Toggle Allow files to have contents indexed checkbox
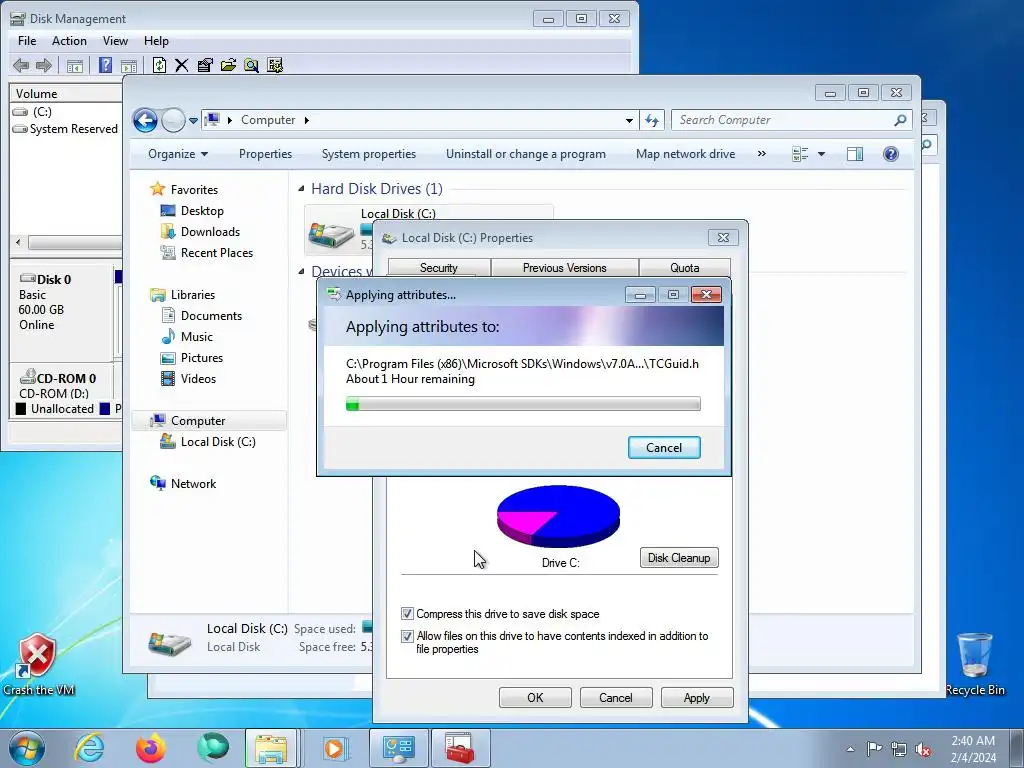 click(x=407, y=636)
